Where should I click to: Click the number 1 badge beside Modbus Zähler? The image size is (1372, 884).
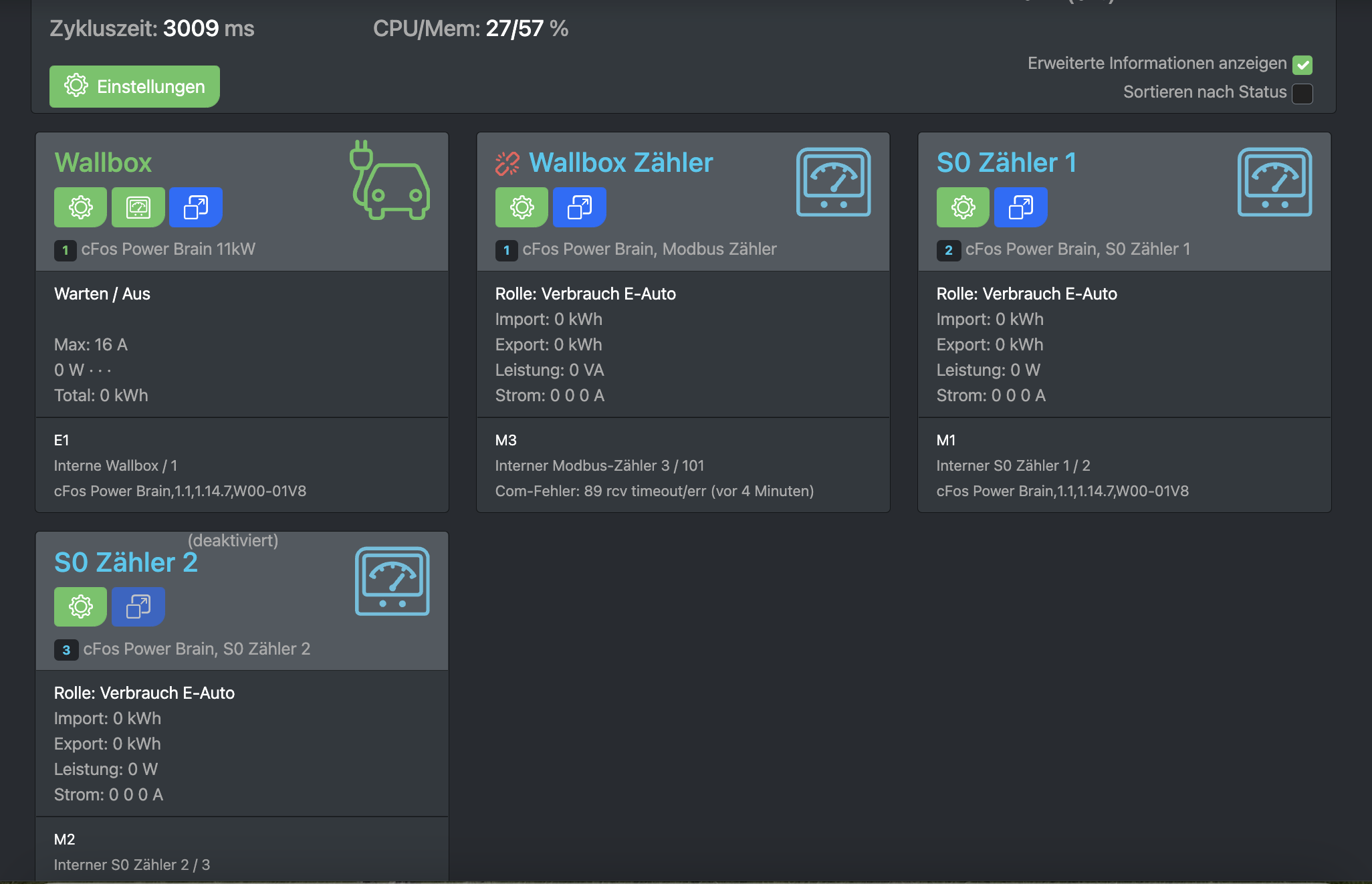tap(506, 250)
